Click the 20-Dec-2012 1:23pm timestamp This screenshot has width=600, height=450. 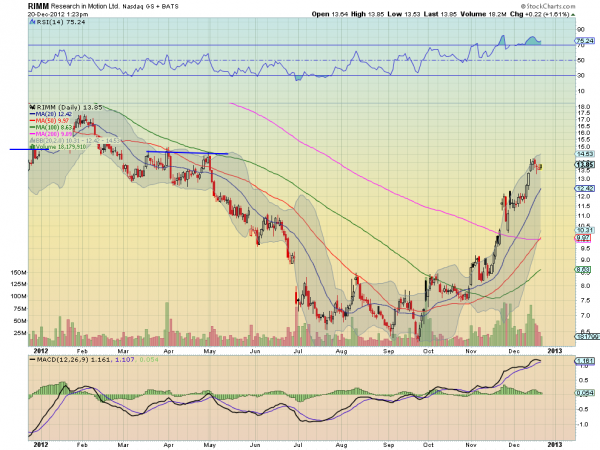point(58,14)
